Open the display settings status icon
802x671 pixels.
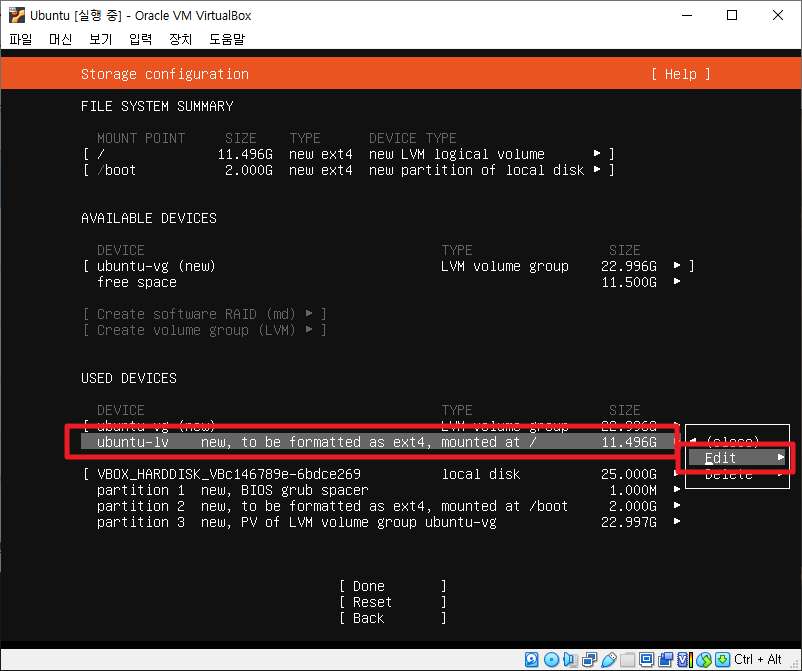pyautogui.click(x=647, y=660)
